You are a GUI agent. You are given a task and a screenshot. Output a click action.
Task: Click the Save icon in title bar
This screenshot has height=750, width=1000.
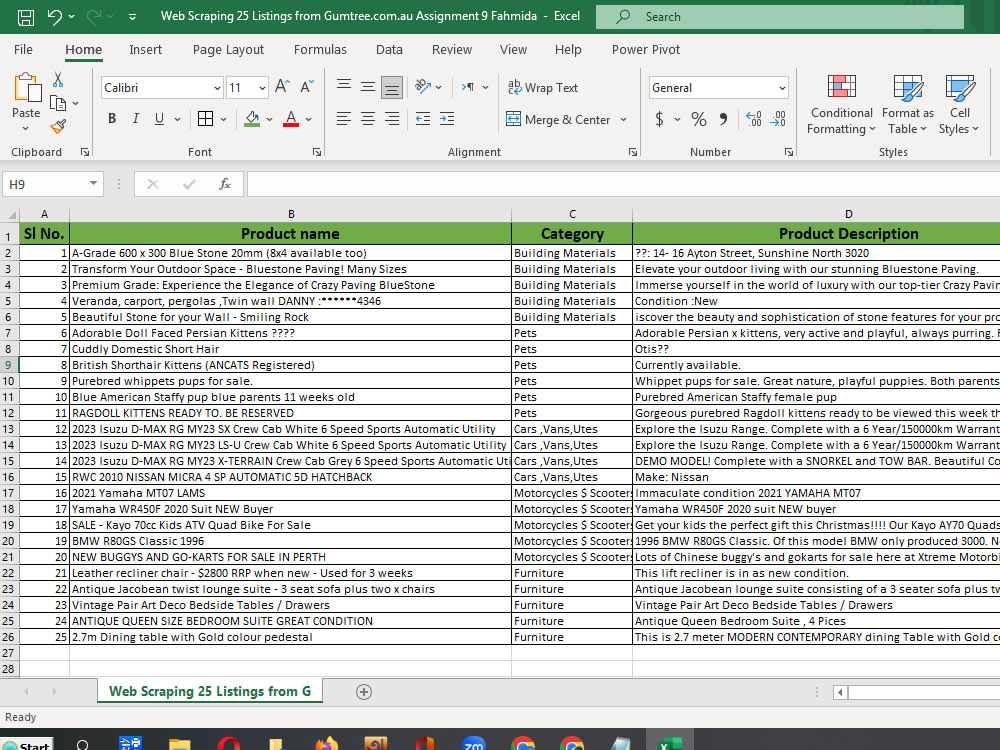tap(26, 17)
